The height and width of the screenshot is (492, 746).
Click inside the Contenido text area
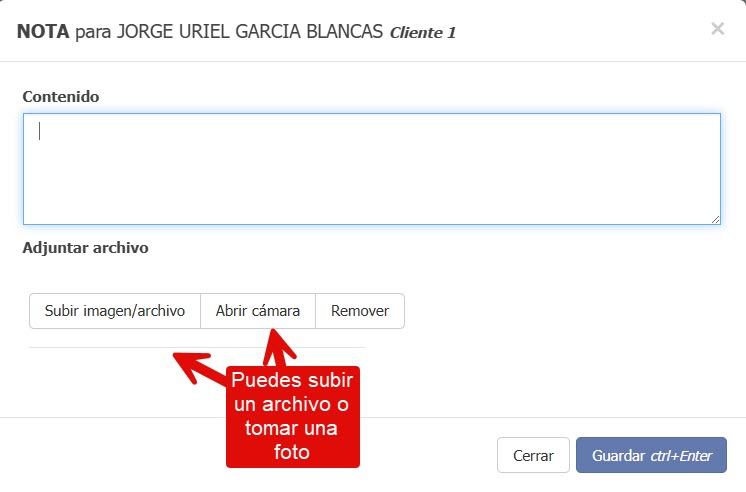(x=371, y=168)
